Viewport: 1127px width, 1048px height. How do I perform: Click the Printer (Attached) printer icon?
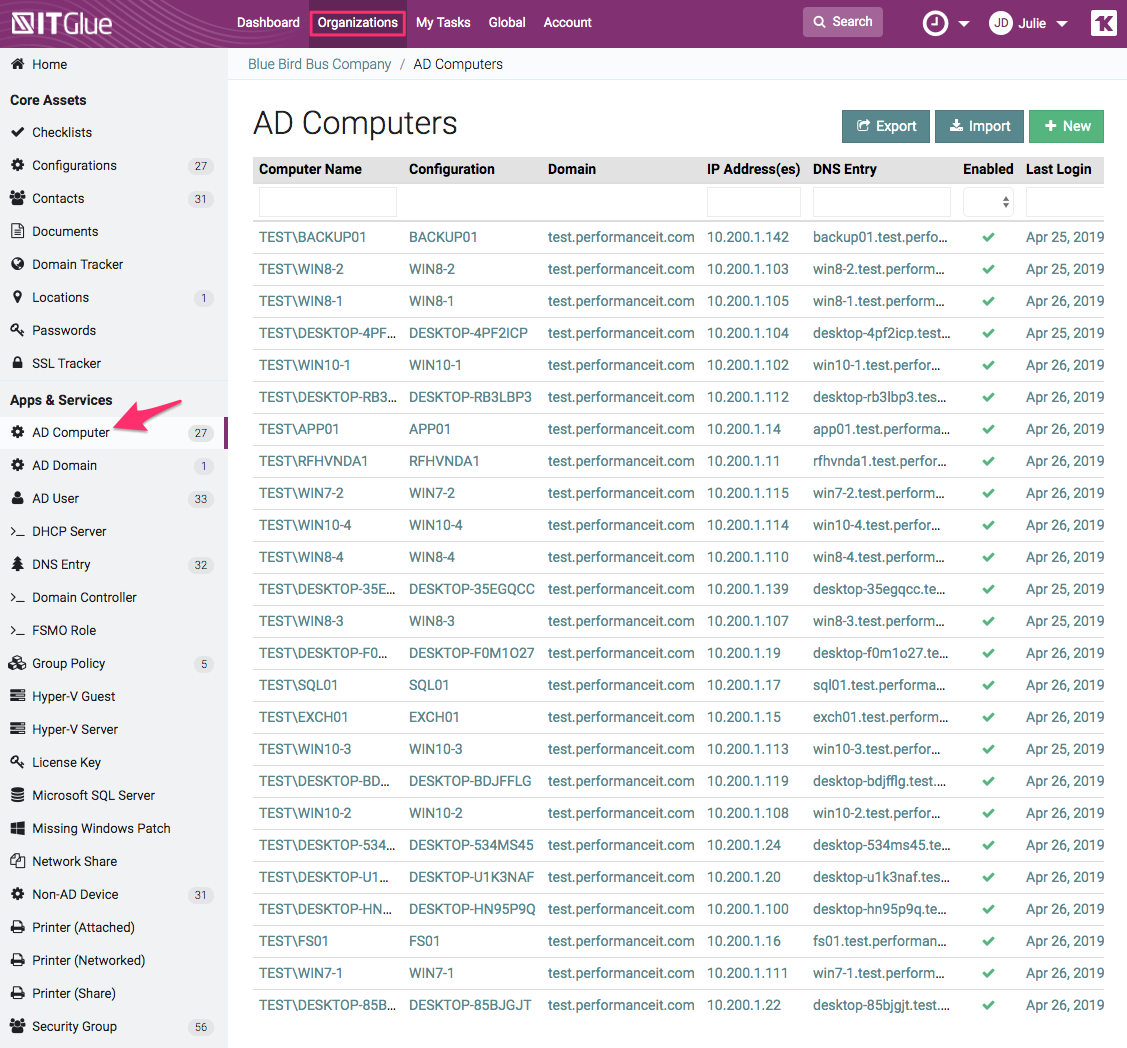(x=17, y=927)
